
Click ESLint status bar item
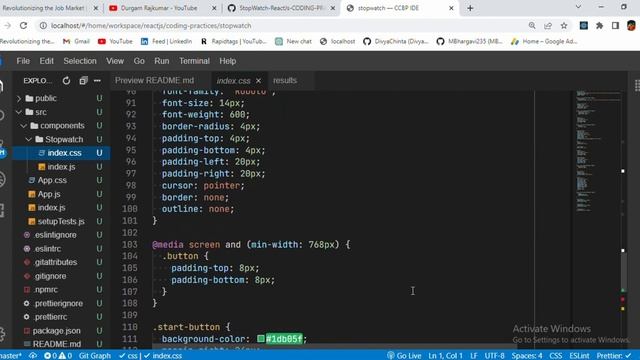(x=579, y=356)
